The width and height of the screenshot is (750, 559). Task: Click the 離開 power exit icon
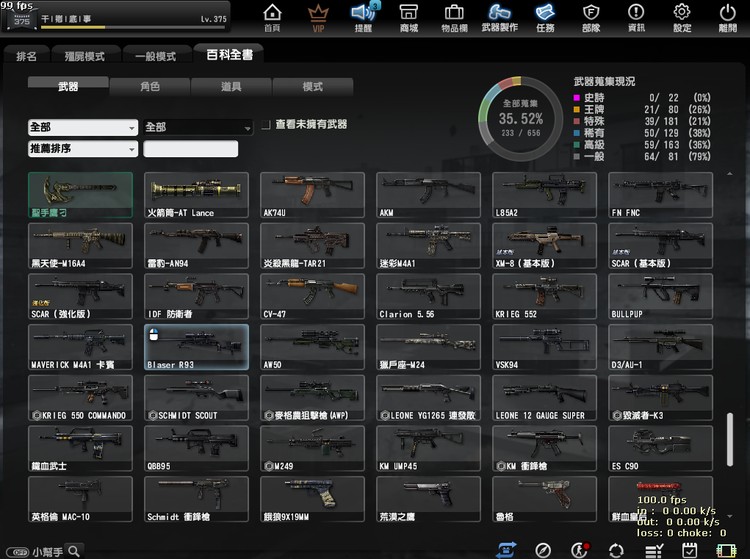(x=728, y=18)
